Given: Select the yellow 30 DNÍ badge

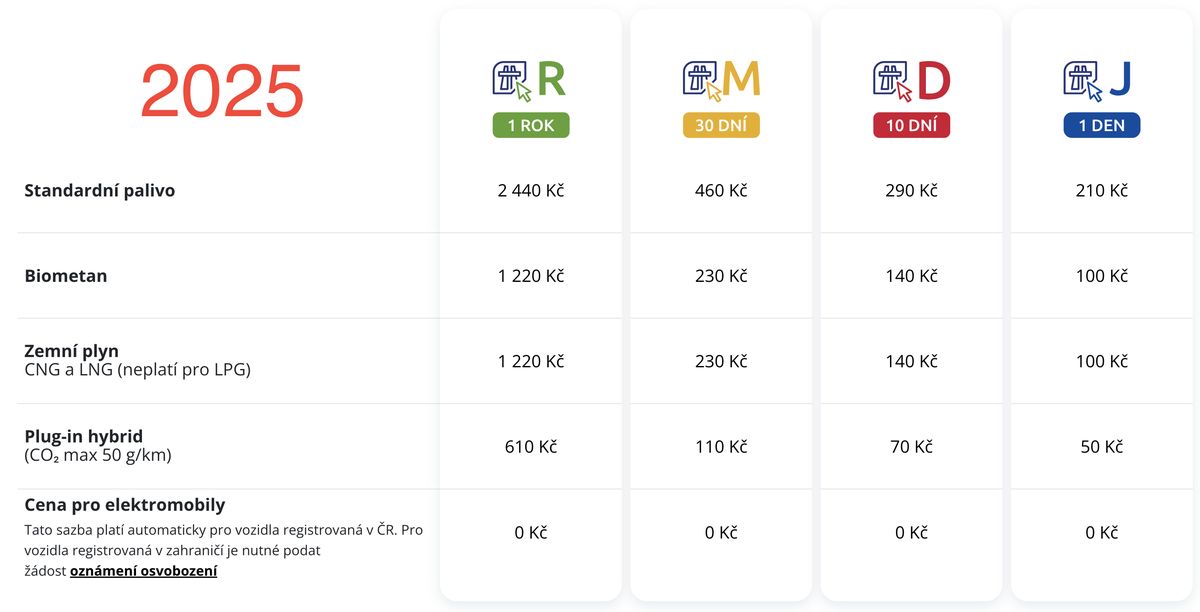Looking at the screenshot, I should point(721,126).
